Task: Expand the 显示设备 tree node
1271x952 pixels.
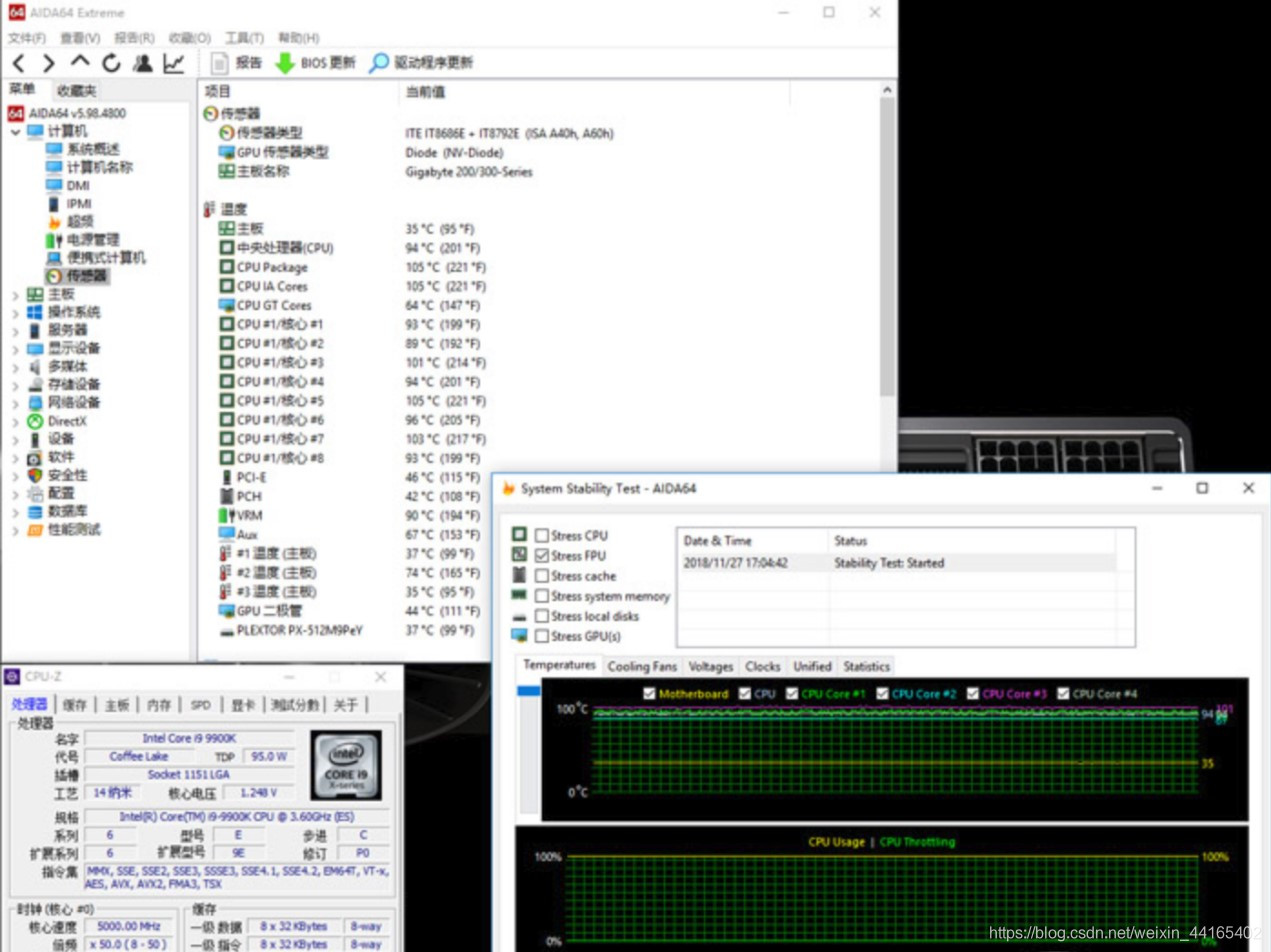Action: pyautogui.click(x=15, y=348)
